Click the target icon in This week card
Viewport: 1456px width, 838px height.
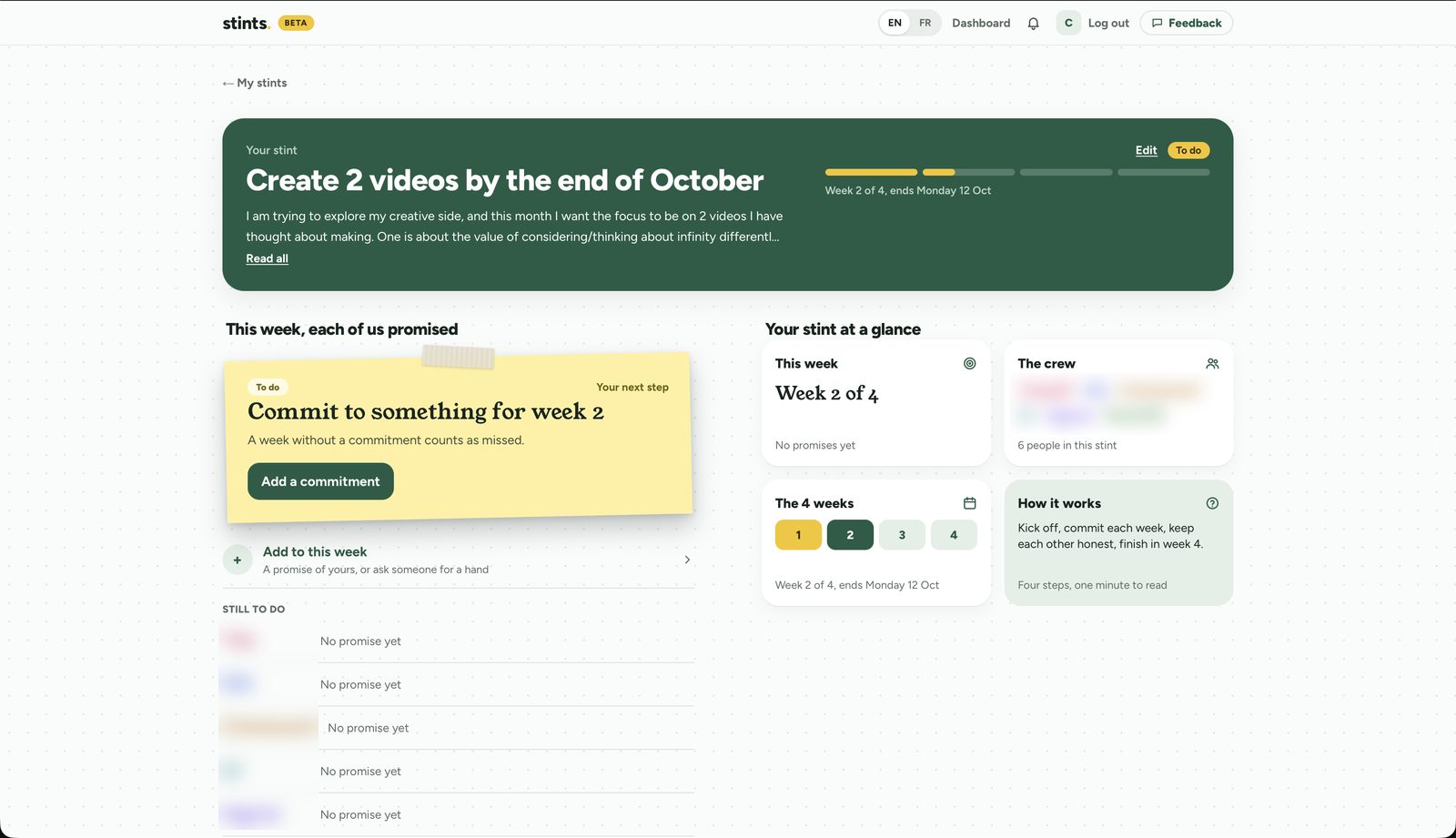pyautogui.click(x=970, y=363)
